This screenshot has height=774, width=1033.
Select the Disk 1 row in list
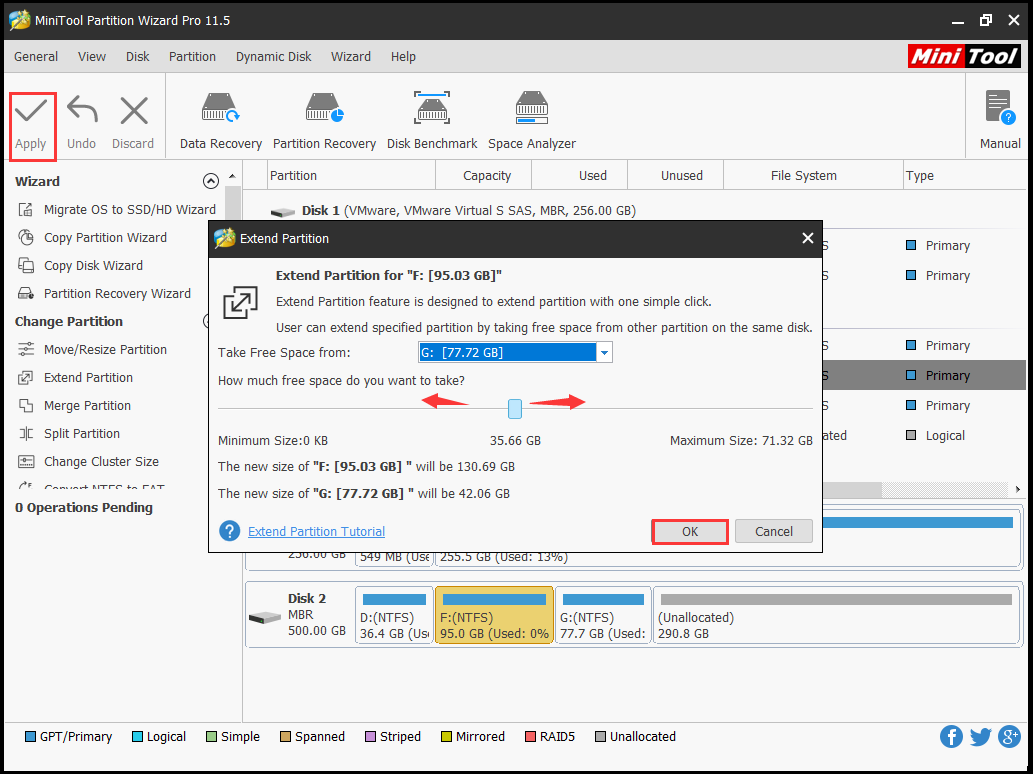(453, 211)
